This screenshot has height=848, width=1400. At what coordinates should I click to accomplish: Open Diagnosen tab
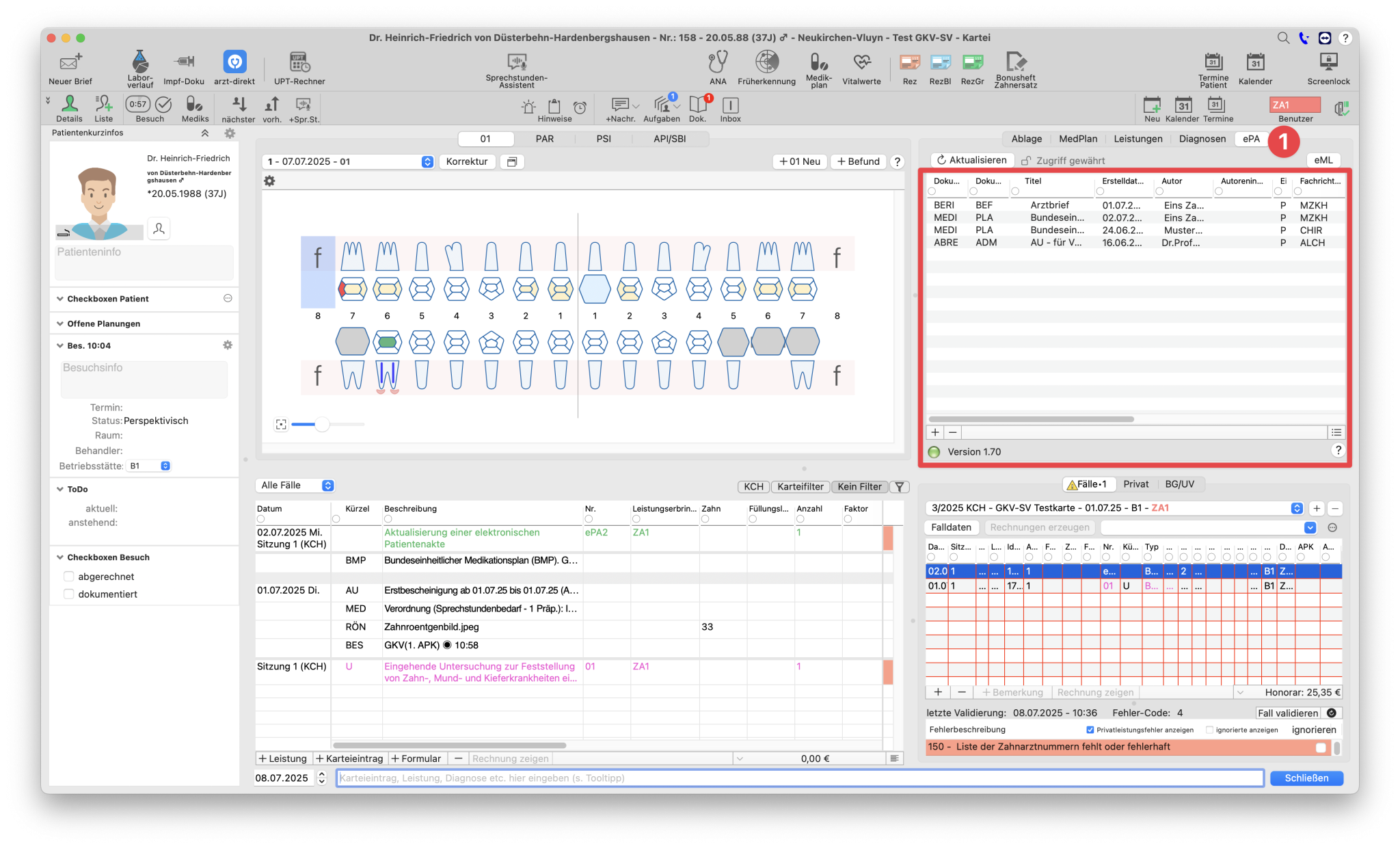tap(1202, 139)
